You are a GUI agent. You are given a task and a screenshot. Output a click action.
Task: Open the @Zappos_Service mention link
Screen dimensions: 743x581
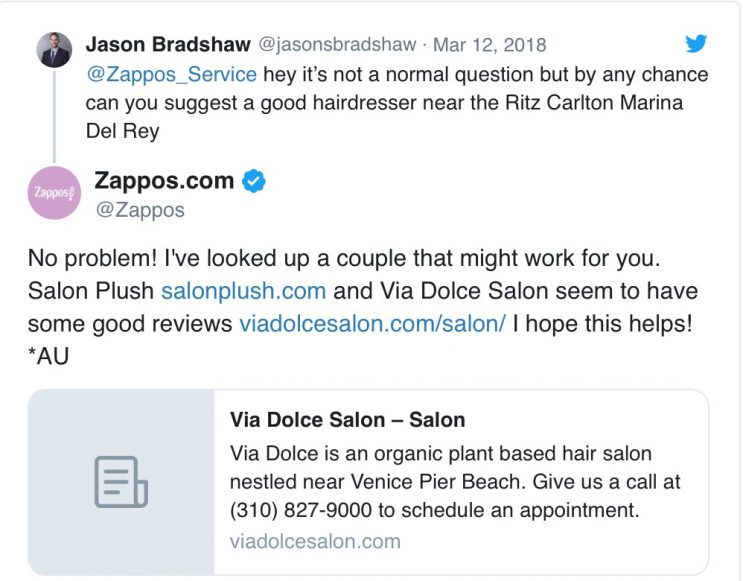point(171,74)
